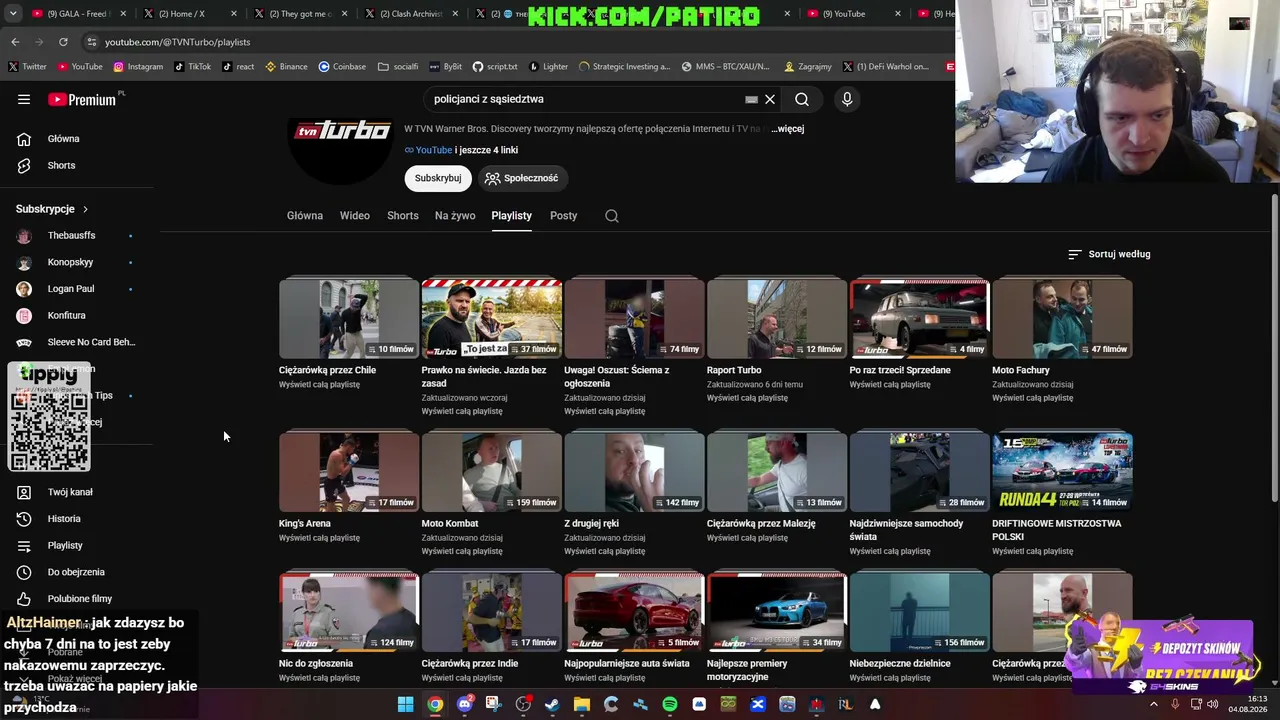Viewport: 1280px width, 720px height.
Task: Open the Windows Start menu
Action: [x=405, y=704]
